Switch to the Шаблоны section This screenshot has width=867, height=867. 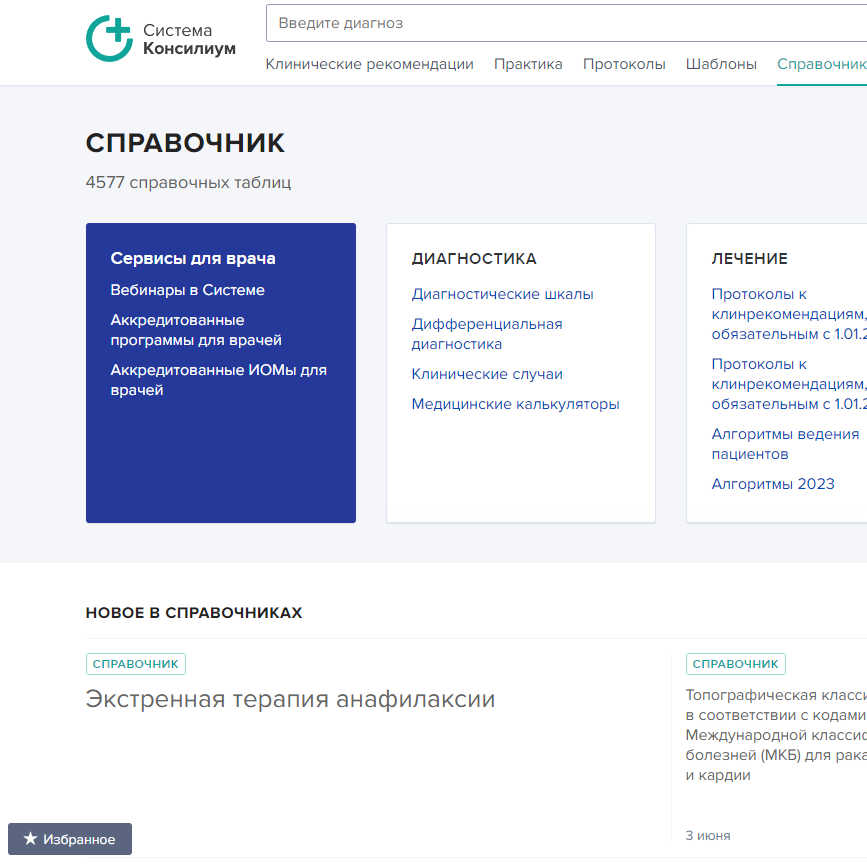[721, 64]
